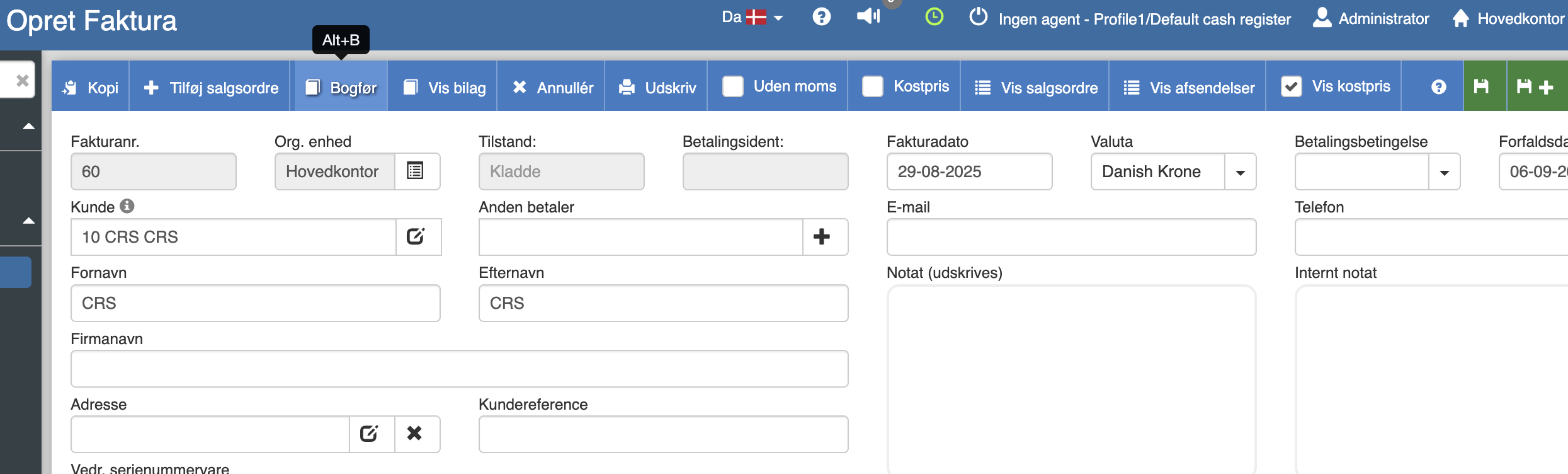Open Vis salgsordre from the toolbar
The image size is (1568, 474).
[x=1036, y=87]
